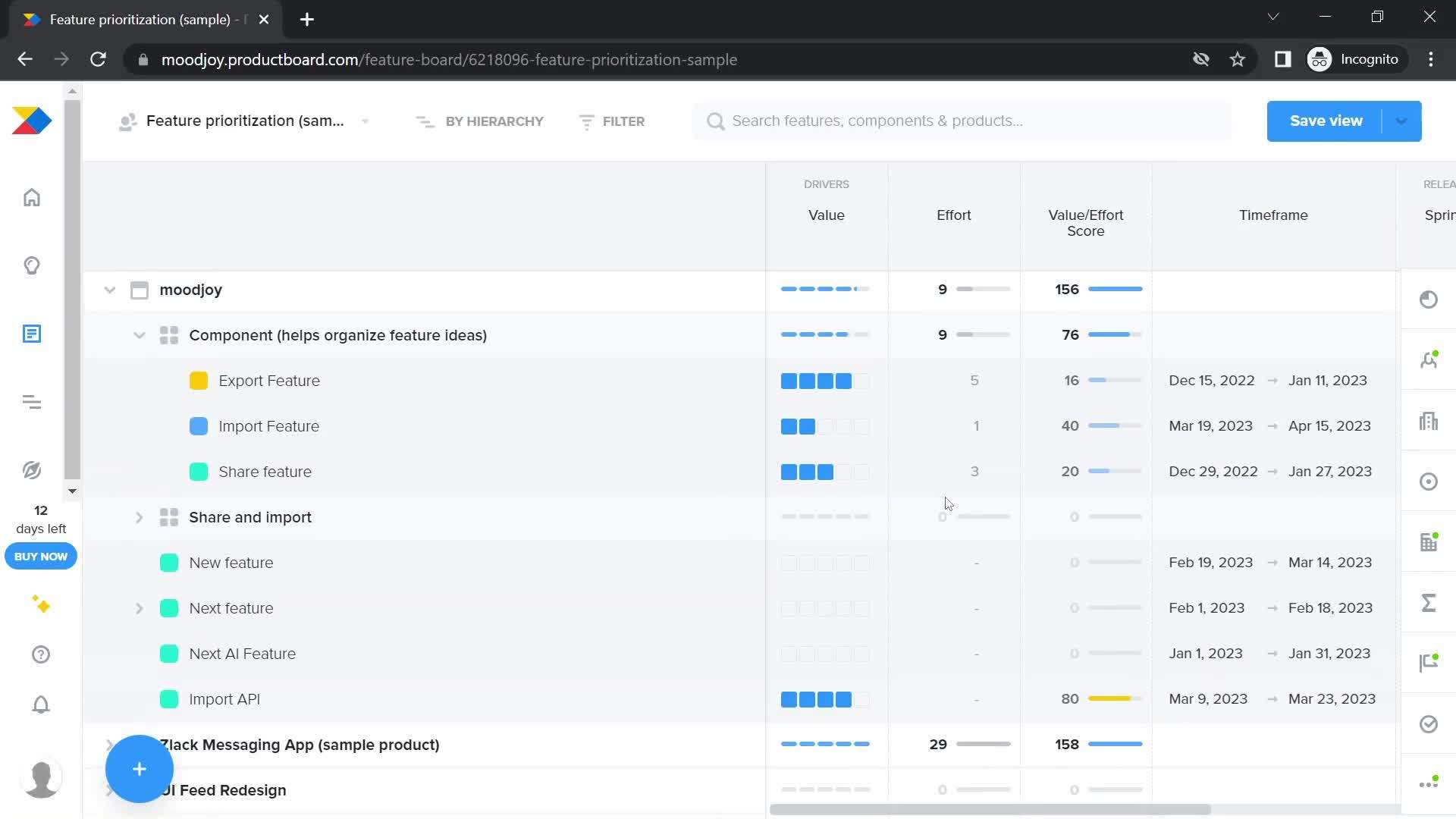1456x819 pixels.
Task: Open the Next AI Feature row
Action: [242, 654]
